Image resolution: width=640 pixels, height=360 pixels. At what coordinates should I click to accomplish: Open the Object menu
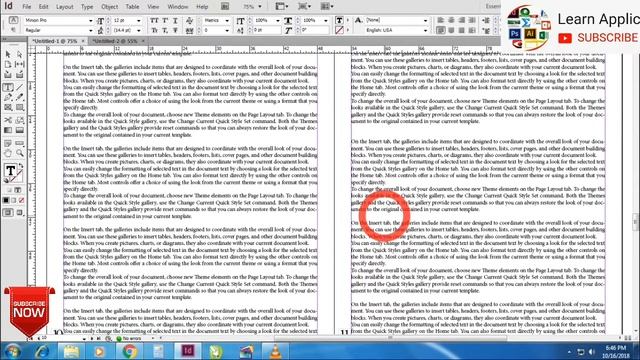click(x=109, y=7)
